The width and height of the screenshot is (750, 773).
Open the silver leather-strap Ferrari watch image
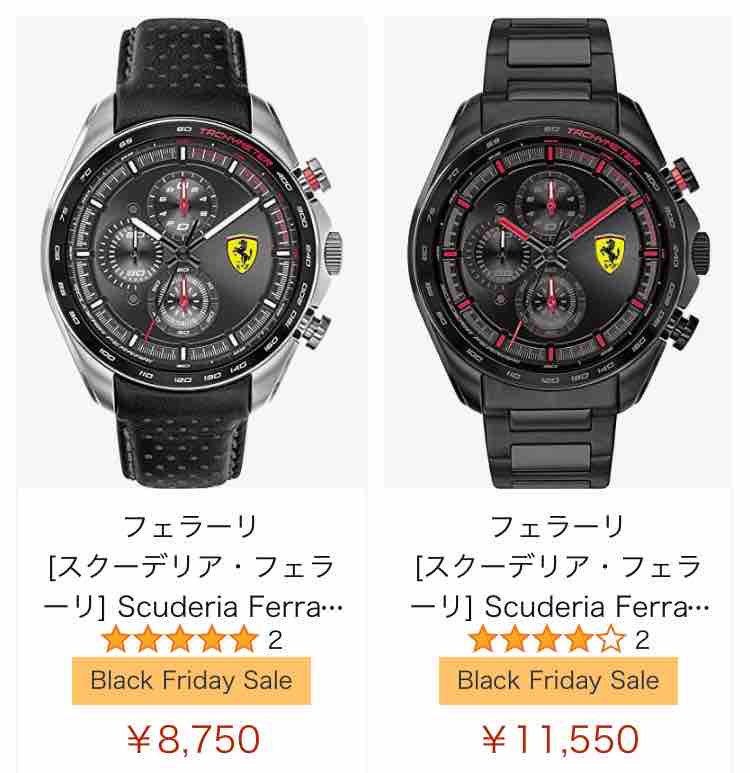pyautogui.click(x=192, y=252)
